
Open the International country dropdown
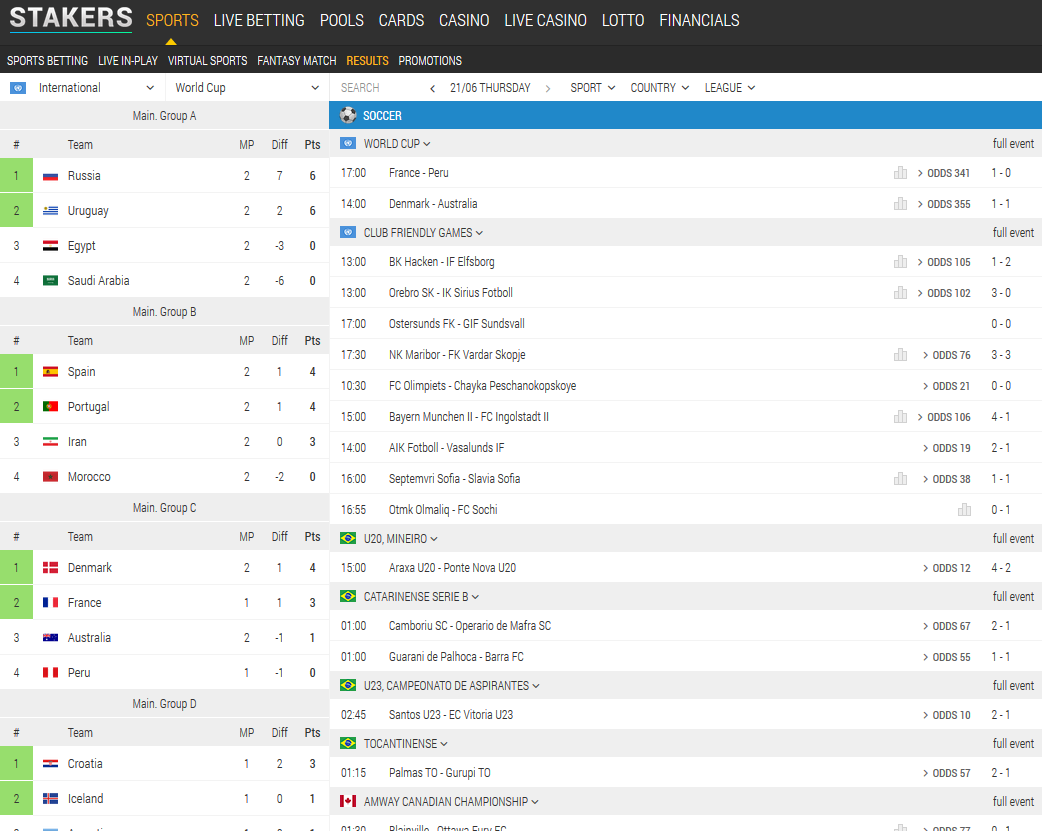click(82, 88)
